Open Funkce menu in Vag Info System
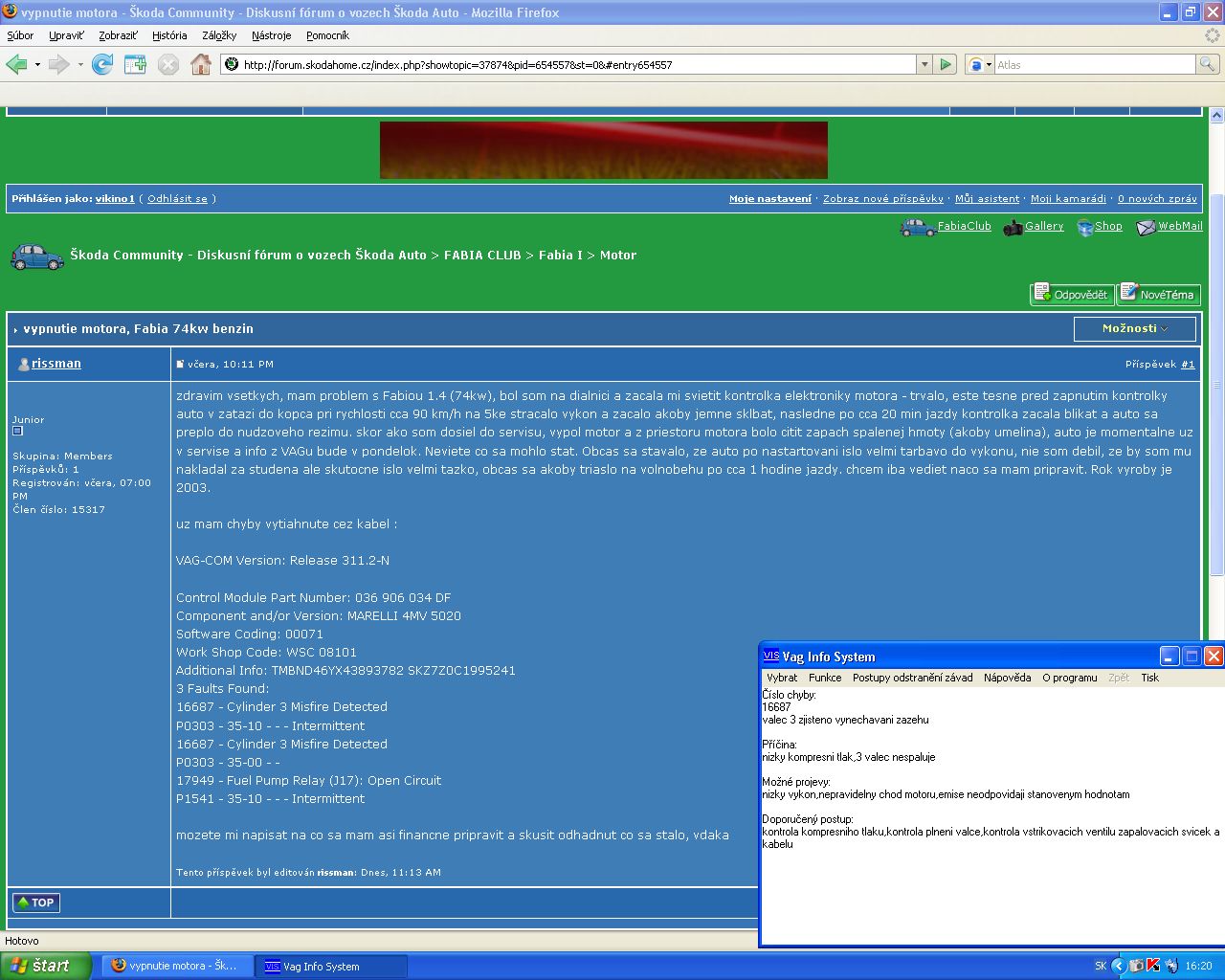 [825, 678]
